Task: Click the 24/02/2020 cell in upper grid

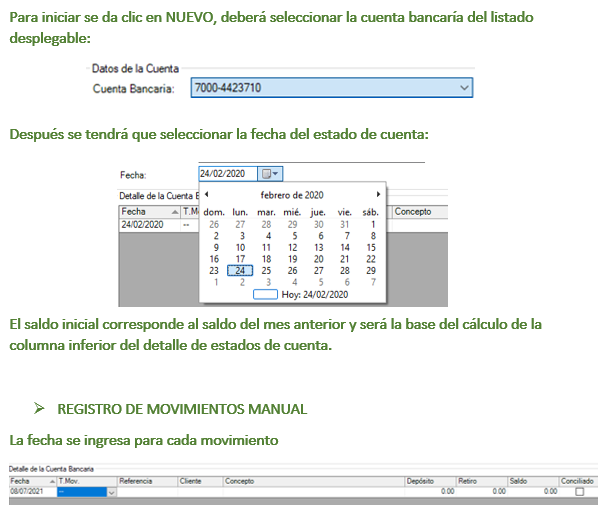Action: 150,225
